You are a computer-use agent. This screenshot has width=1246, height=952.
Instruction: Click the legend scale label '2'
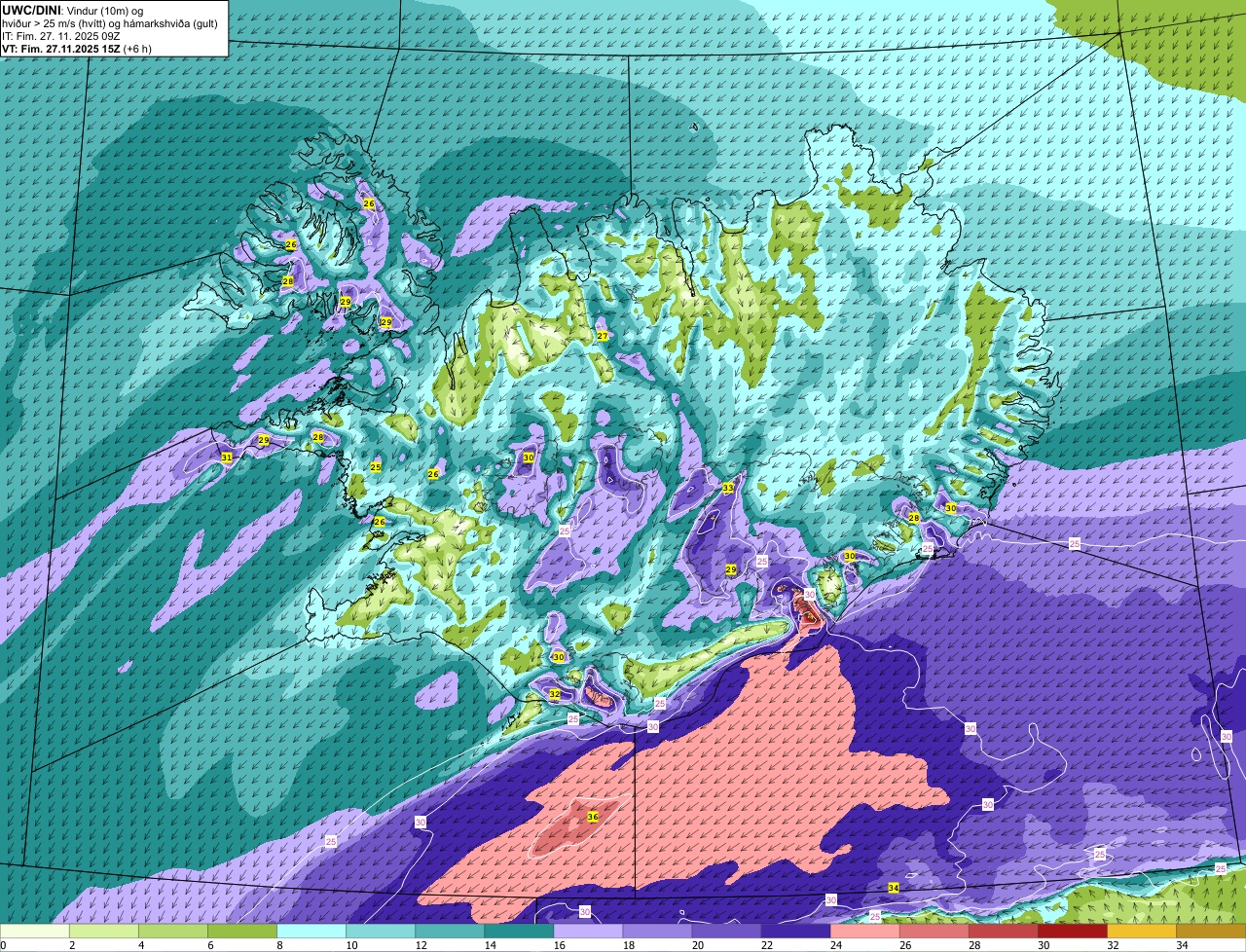point(71,945)
